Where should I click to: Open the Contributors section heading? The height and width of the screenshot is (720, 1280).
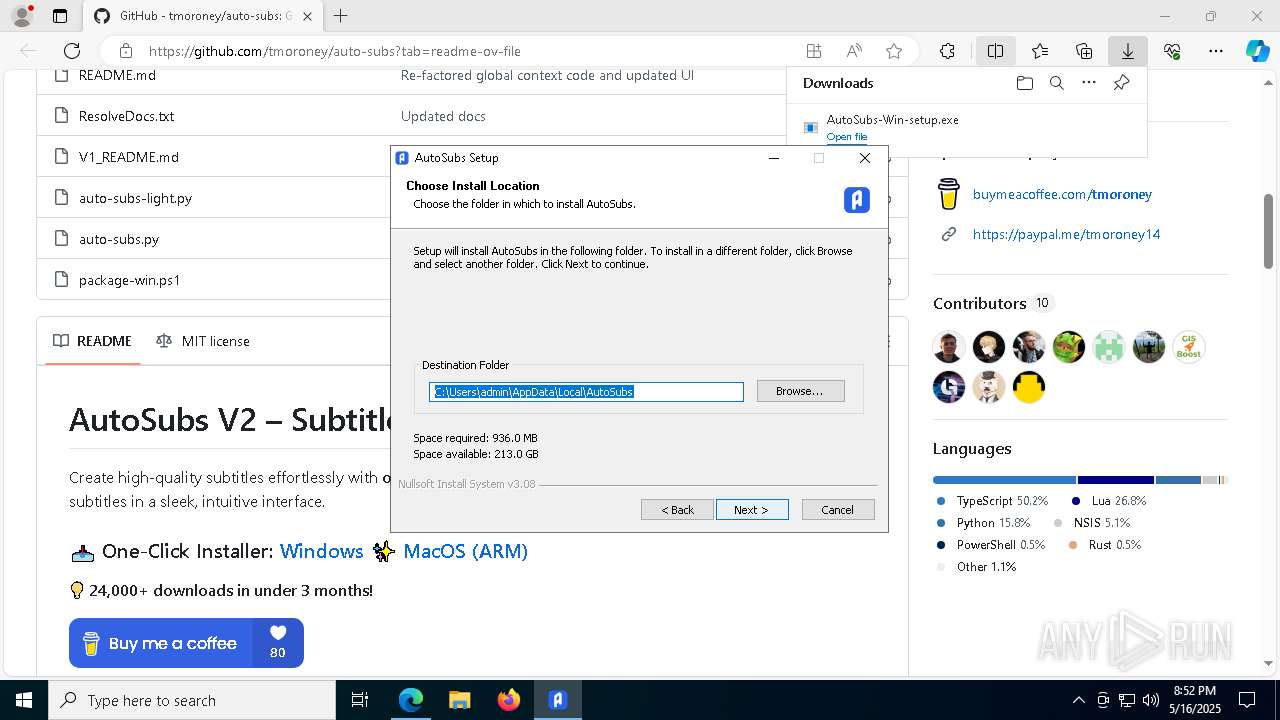[980, 303]
